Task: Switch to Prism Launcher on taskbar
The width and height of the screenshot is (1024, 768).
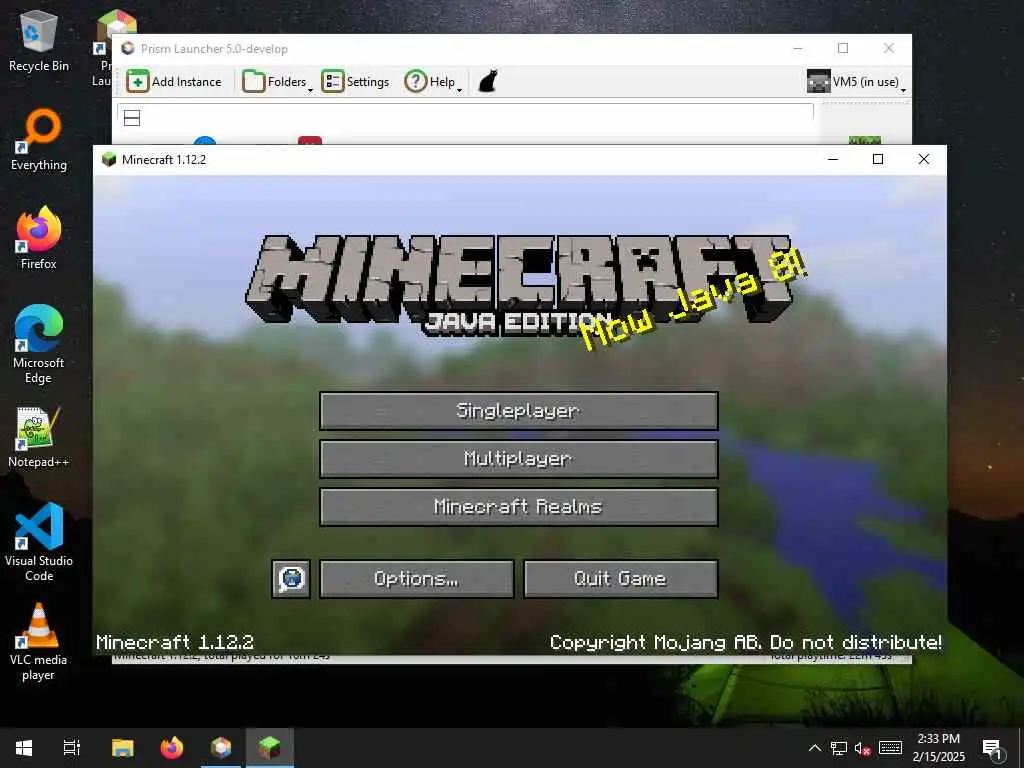Action: [x=221, y=748]
